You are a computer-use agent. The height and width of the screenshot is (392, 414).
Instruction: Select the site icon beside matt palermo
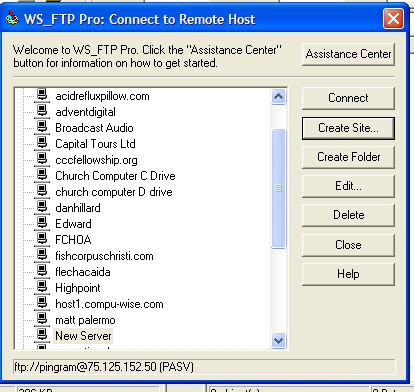(x=42, y=319)
